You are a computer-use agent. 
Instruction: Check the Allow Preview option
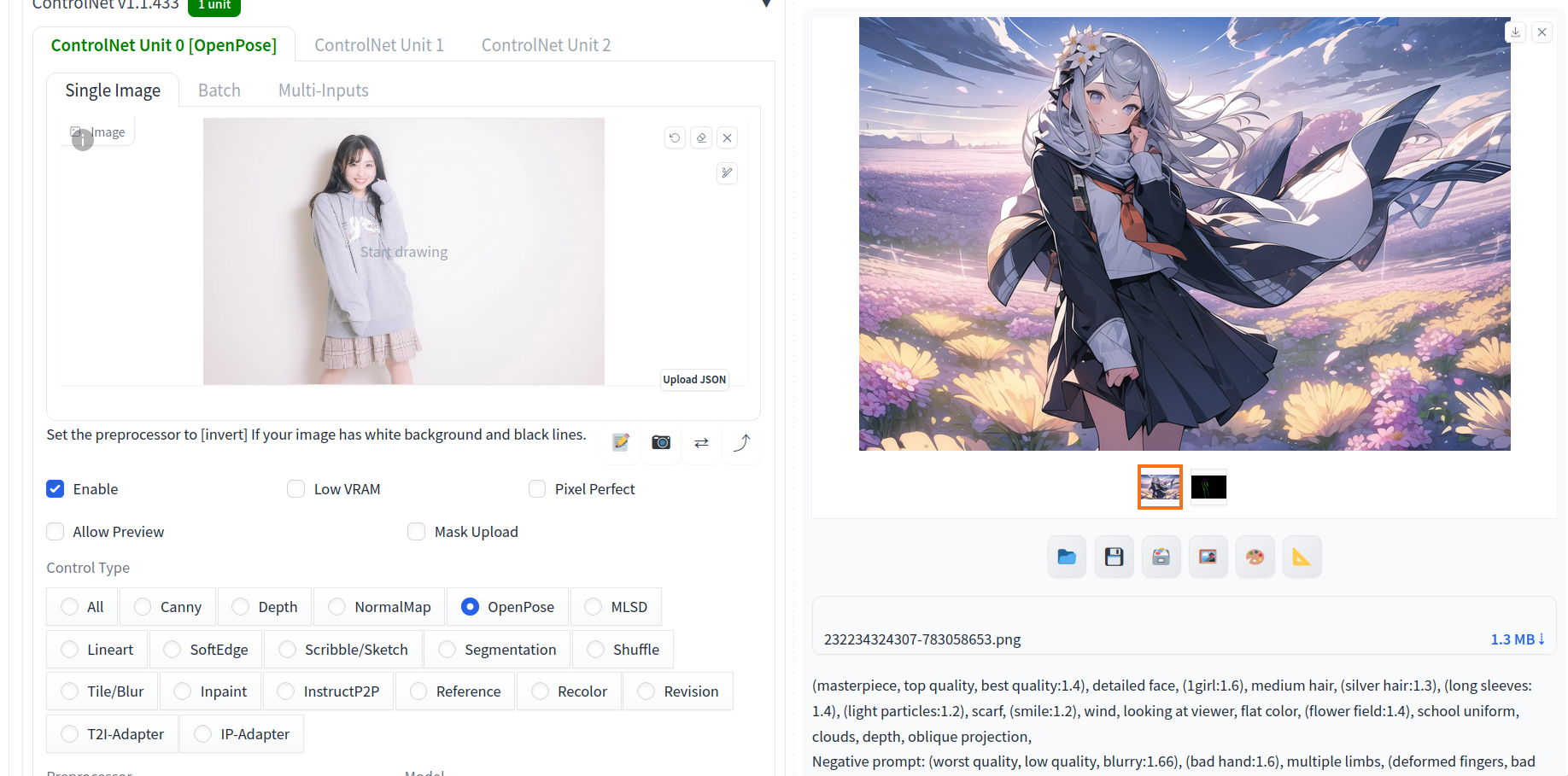[x=56, y=532]
